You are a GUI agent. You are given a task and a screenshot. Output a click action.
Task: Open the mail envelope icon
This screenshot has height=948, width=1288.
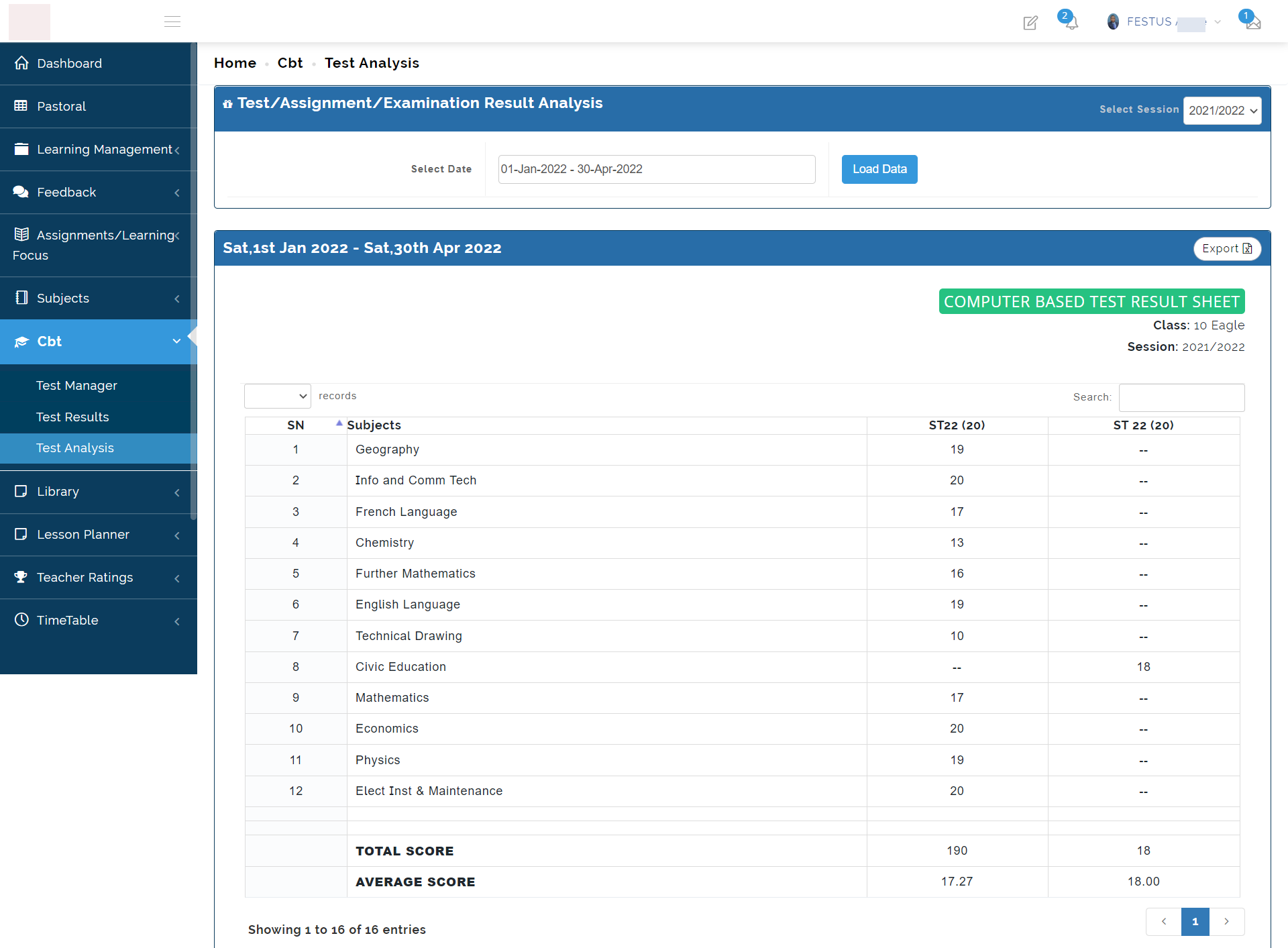click(1253, 23)
